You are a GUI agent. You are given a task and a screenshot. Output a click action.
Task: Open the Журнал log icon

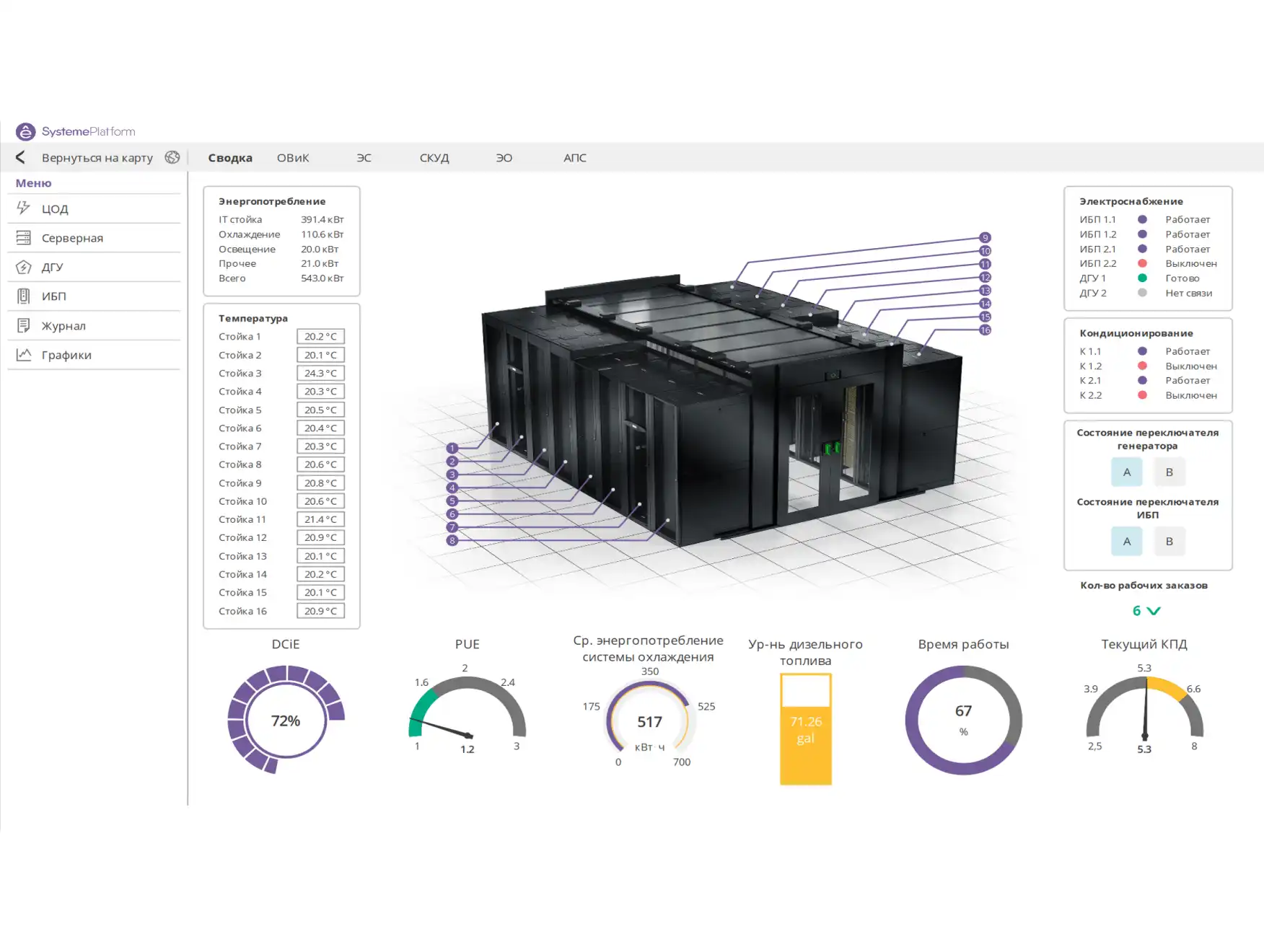(23, 326)
